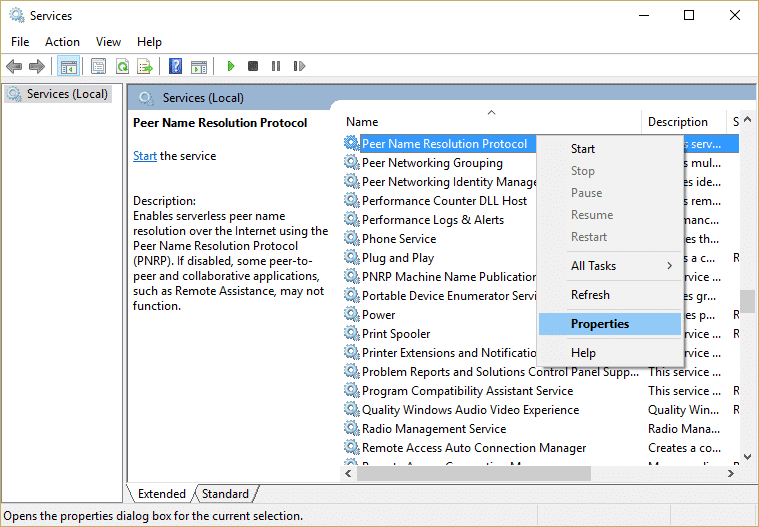
Task: Click the blue Help toolbar icon
Action: click(175, 66)
